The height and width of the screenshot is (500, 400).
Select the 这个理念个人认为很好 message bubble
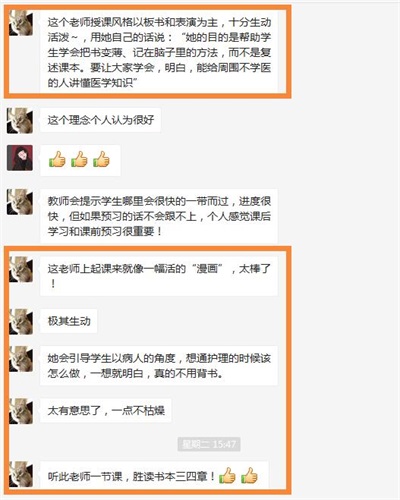point(101,120)
